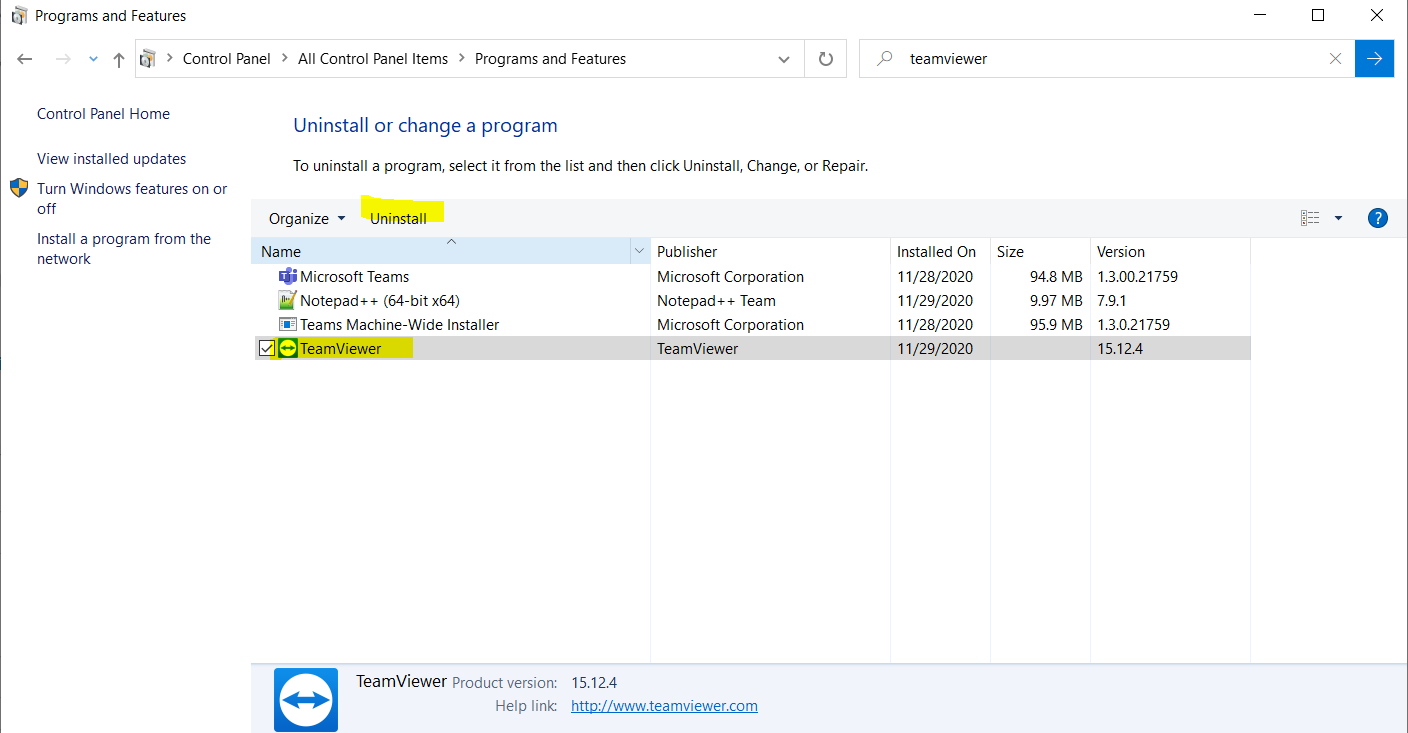Click Uninstall in the toolbar
This screenshot has width=1408, height=733.
point(398,219)
